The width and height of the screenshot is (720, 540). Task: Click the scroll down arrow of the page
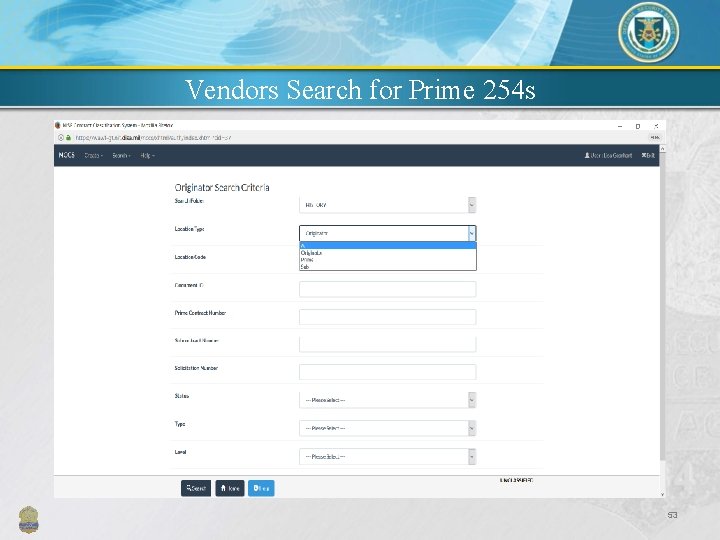coord(662,495)
